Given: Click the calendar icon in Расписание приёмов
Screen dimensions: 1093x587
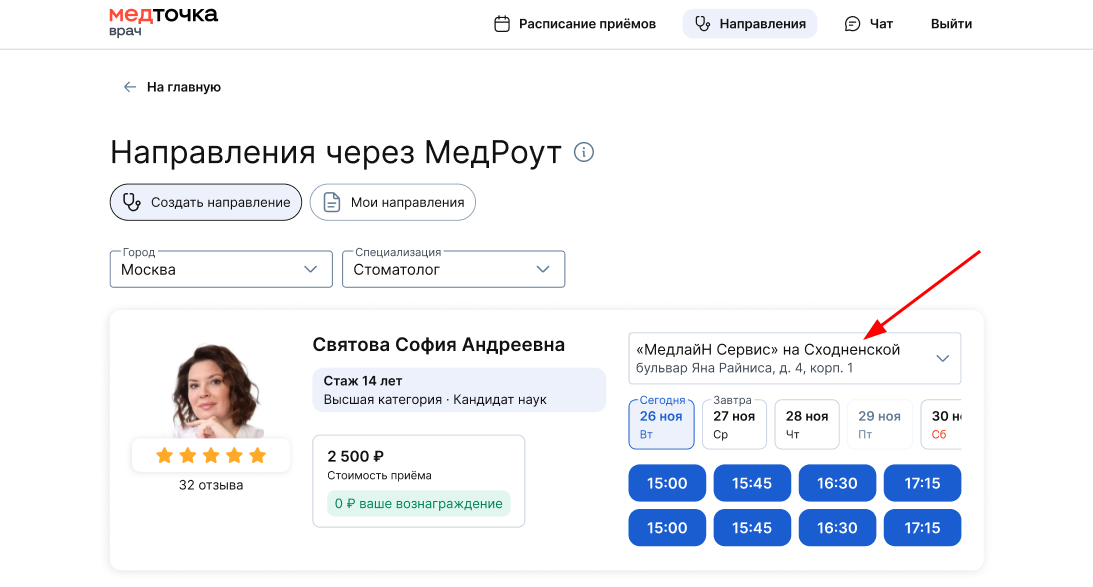Looking at the screenshot, I should pyautogui.click(x=502, y=24).
